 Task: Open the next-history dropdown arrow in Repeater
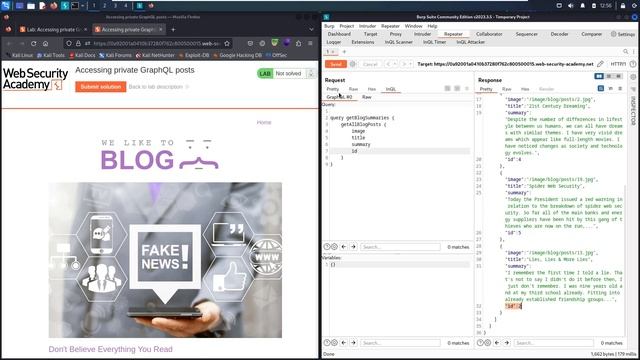point(411,64)
